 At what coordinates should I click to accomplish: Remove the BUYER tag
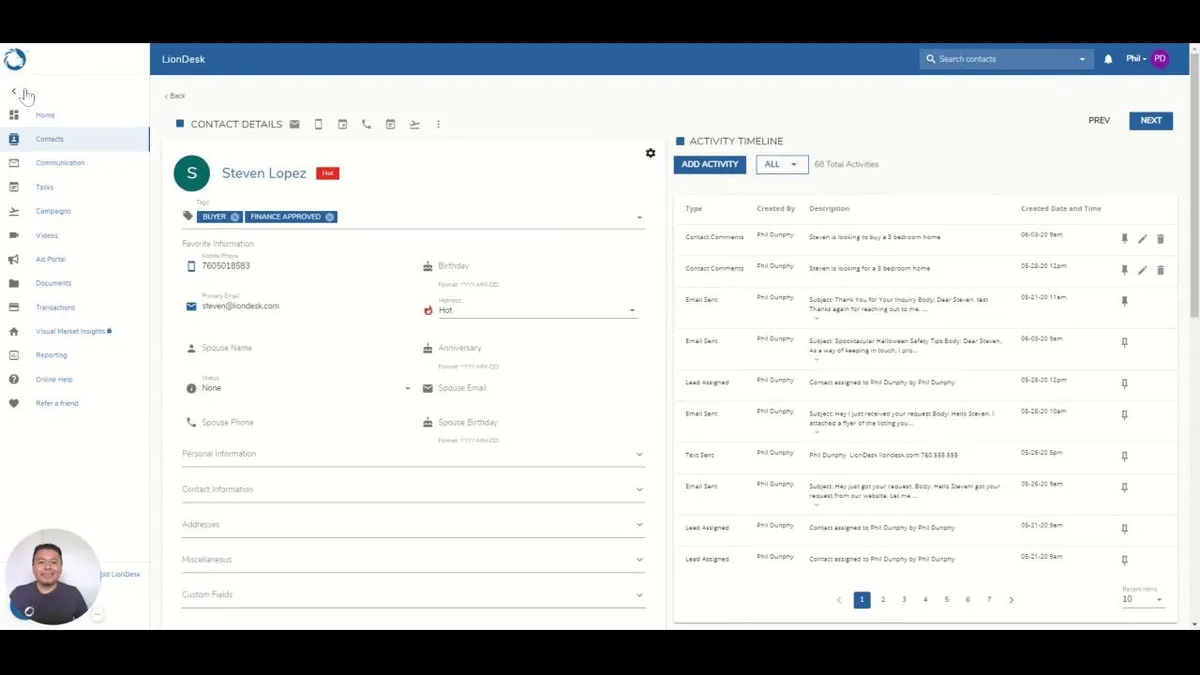235,217
